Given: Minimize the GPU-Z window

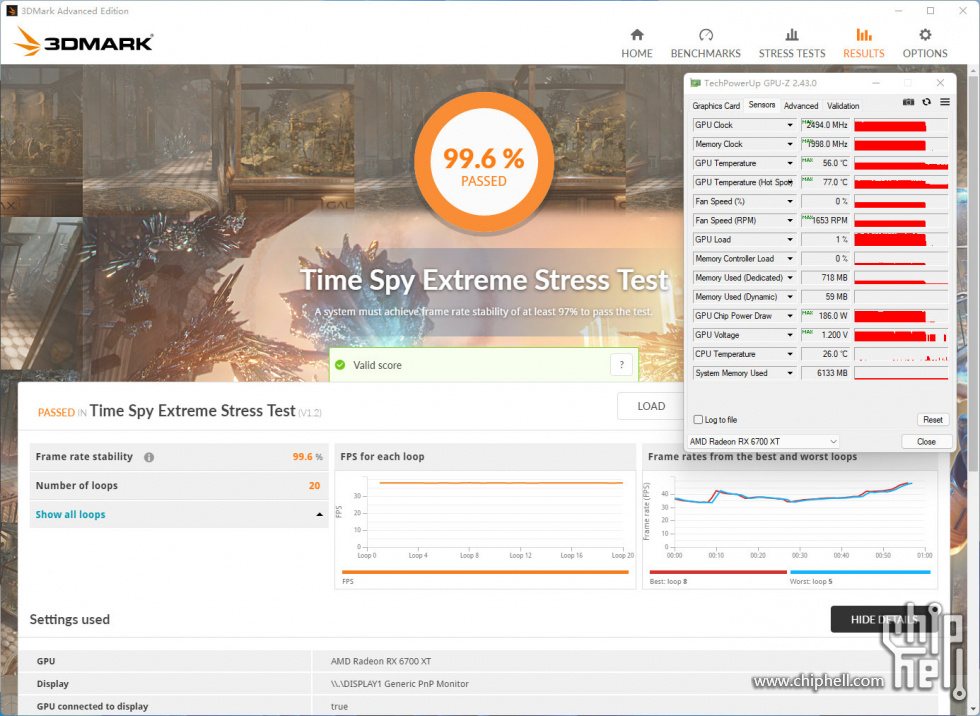Looking at the screenshot, I should [x=876, y=83].
